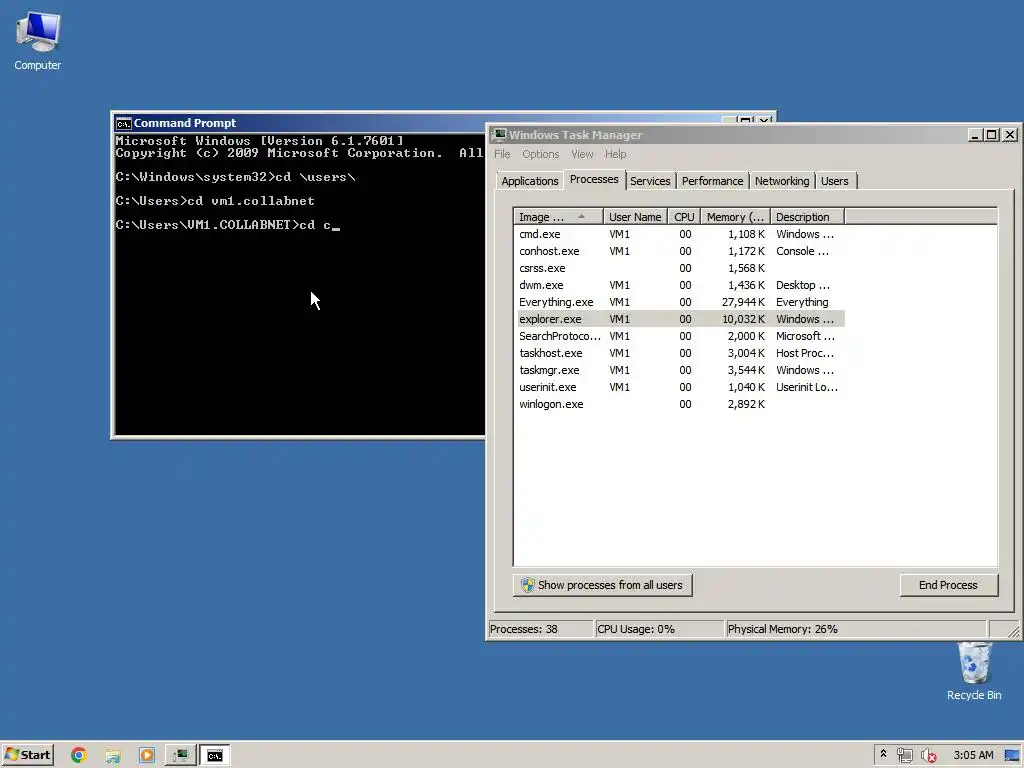Select the SearchProtoco... process row
This screenshot has width=1024, height=768.
[x=679, y=336]
